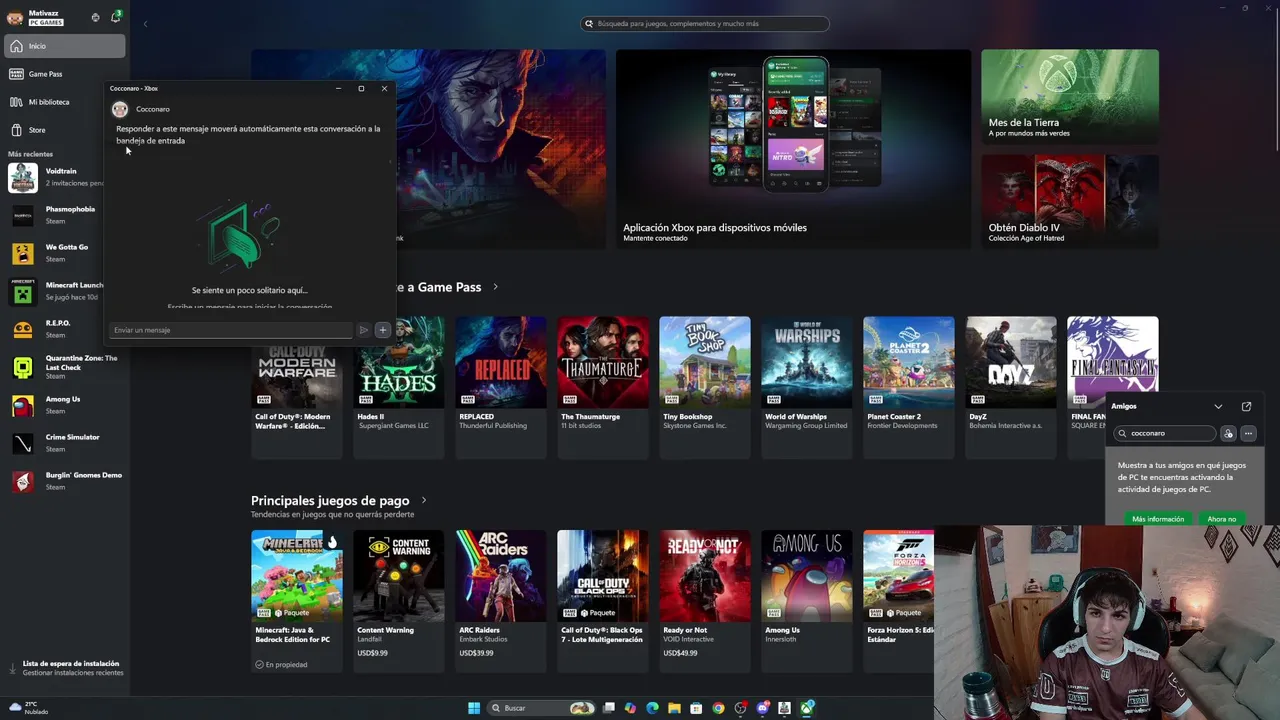Open Crime Simulator icon in sidebar
The image size is (1280, 720).
tap(23, 443)
